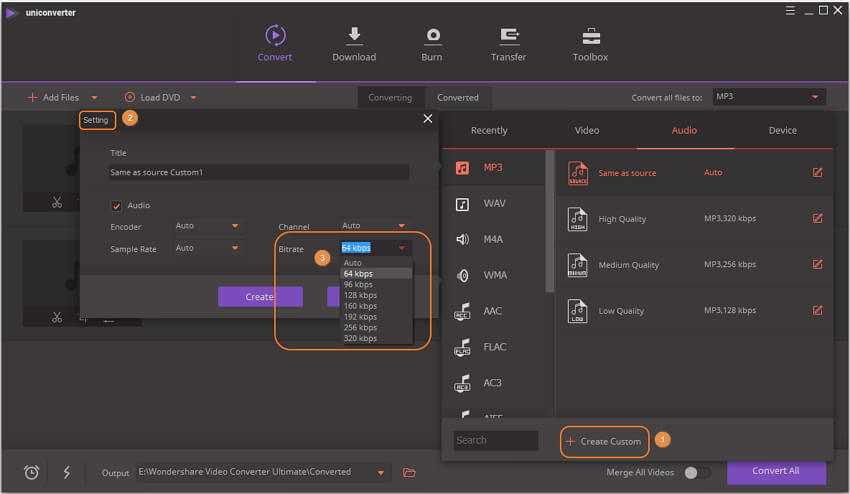Click the scheduler clock icon

pos(32,472)
